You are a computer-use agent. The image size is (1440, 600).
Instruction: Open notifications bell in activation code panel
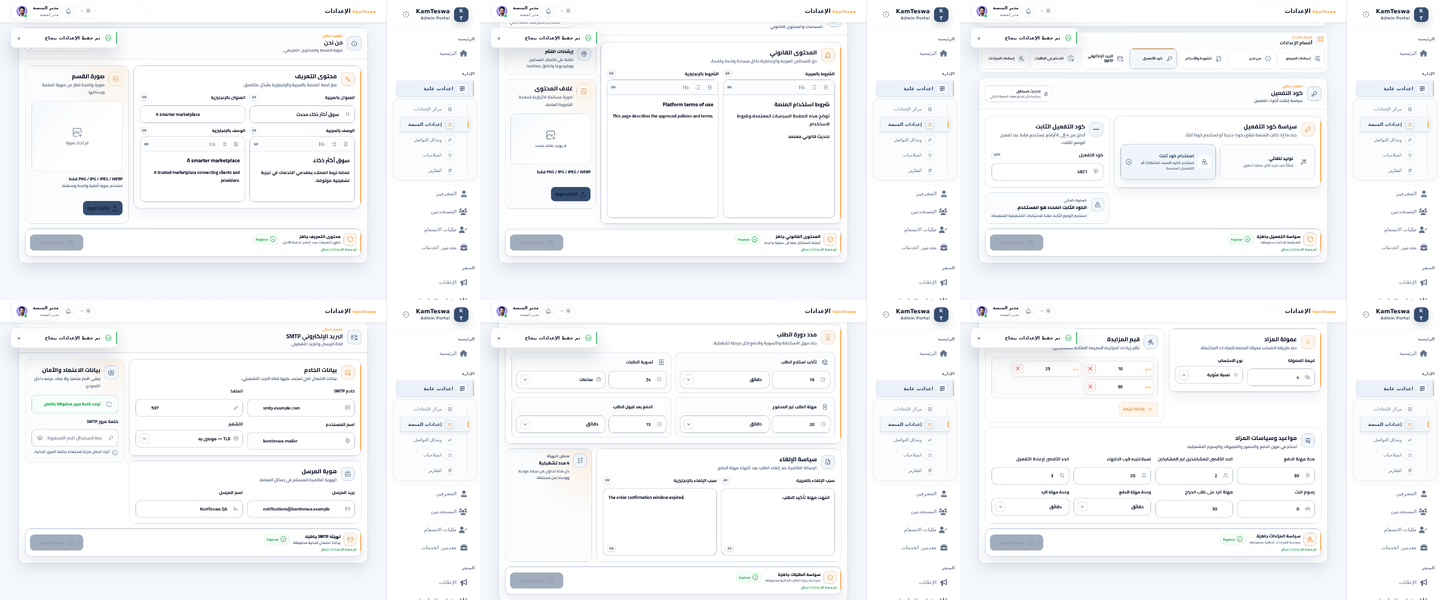pos(1028,11)
